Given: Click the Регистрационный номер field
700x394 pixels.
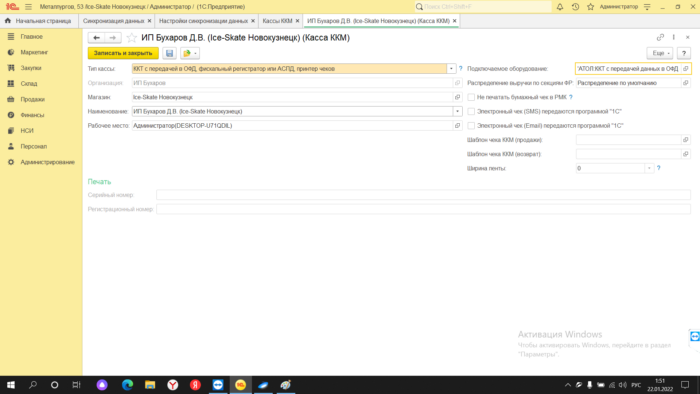Looking at the screenshot, I should coord(423,209).
